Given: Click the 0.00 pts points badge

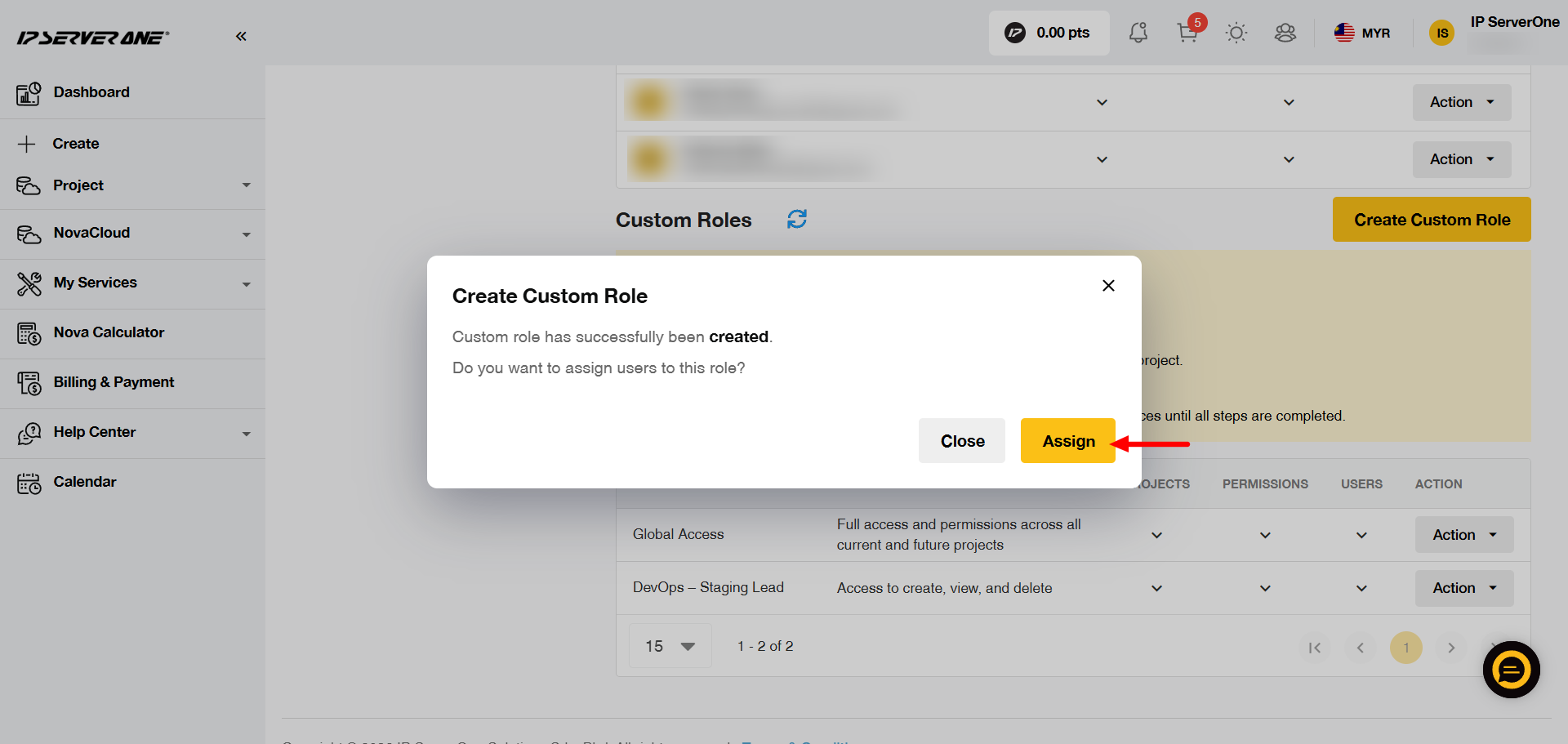Looking at the screenshot, I should pos(1049,33).
